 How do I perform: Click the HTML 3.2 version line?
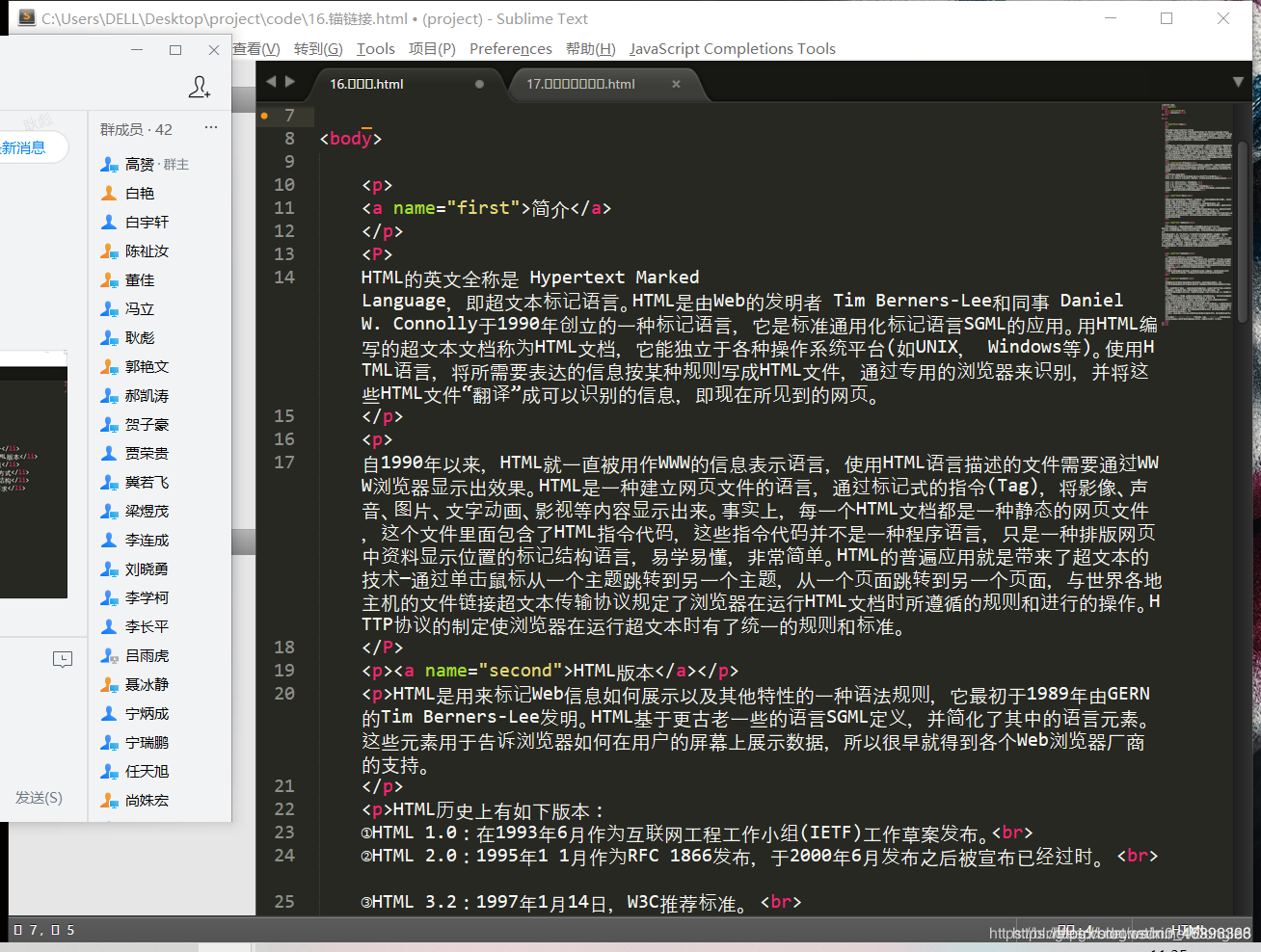(581, 902)
